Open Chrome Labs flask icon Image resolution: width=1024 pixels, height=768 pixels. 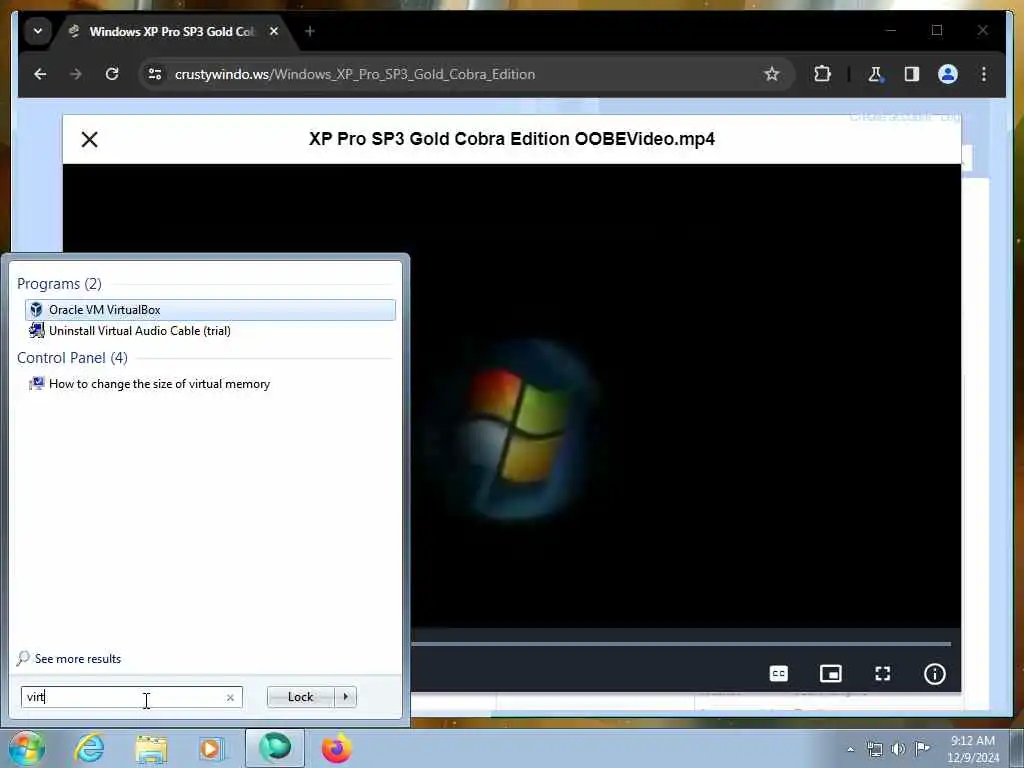[875, 74]
